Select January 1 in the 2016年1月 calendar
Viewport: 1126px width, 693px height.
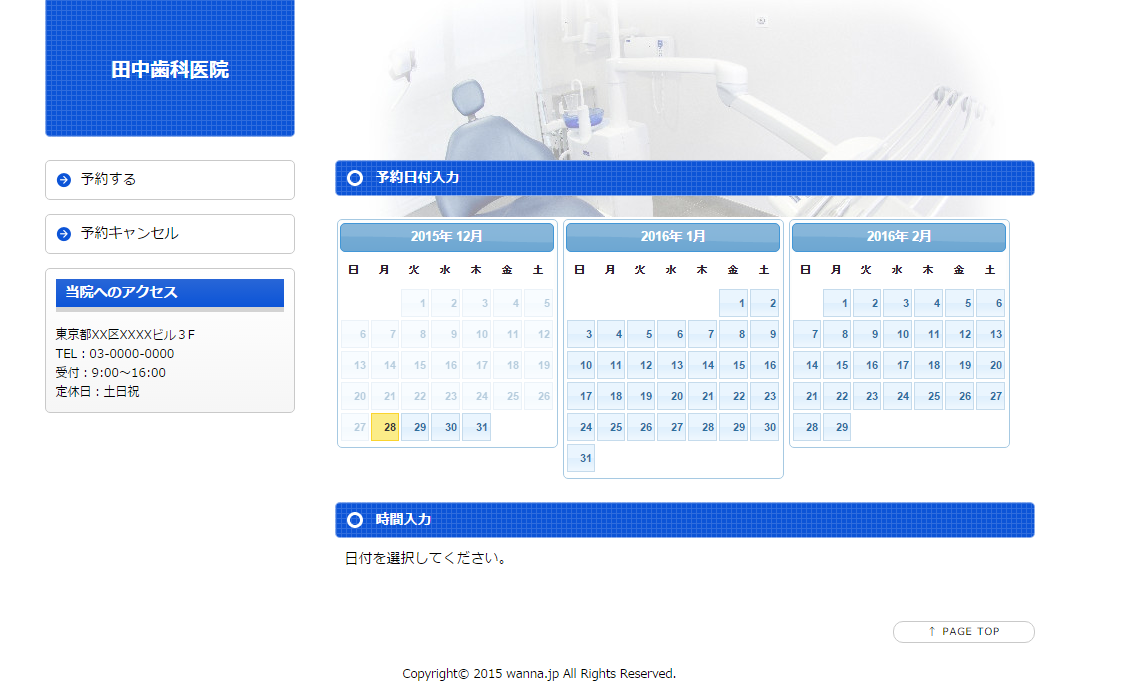pos(734,303)
